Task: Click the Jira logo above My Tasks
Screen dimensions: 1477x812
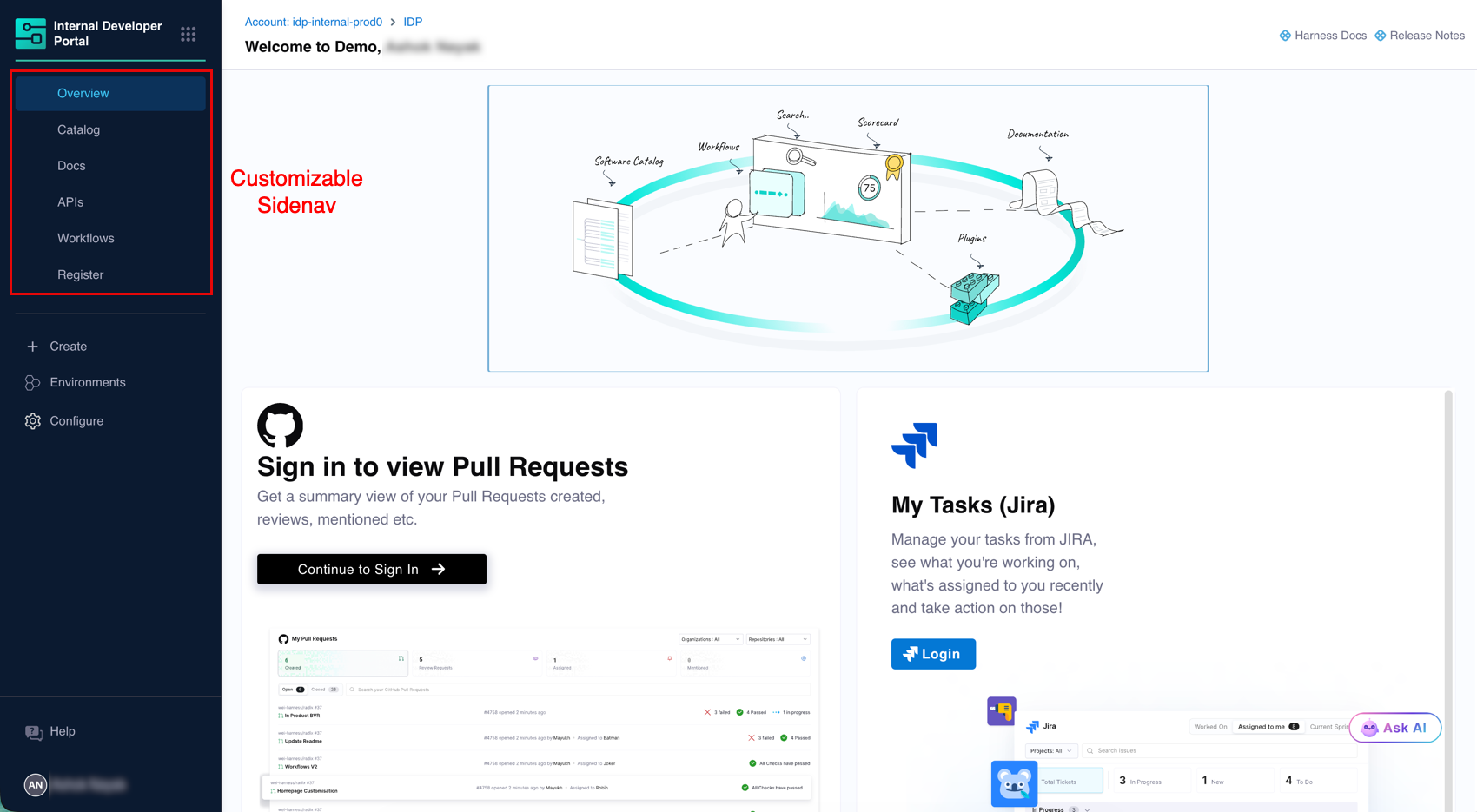Action: [x=914, y=446]
